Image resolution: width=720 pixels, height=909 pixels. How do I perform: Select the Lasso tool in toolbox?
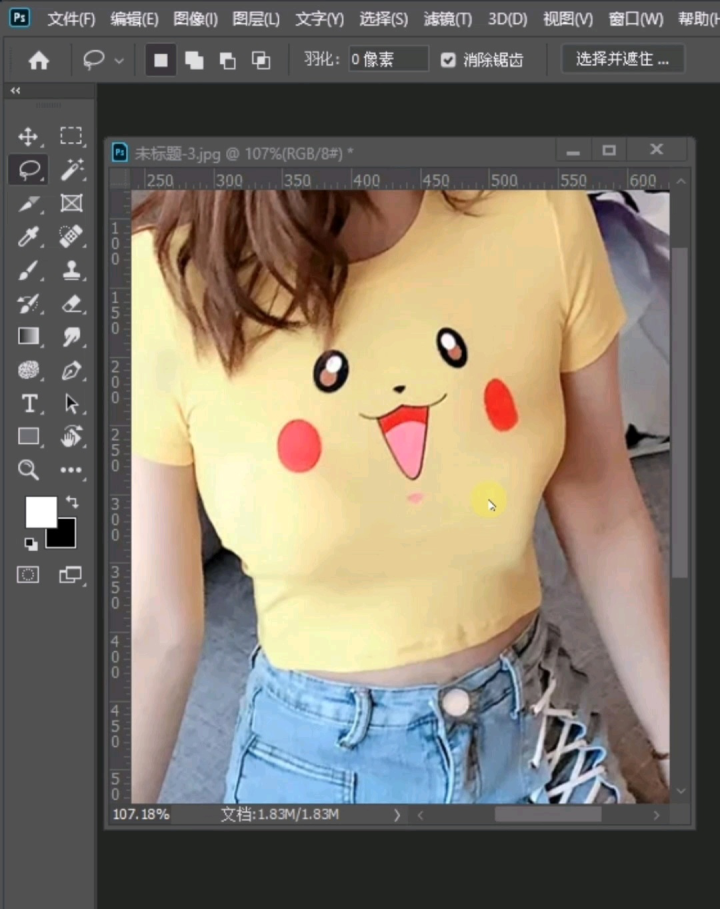[28, 170]
